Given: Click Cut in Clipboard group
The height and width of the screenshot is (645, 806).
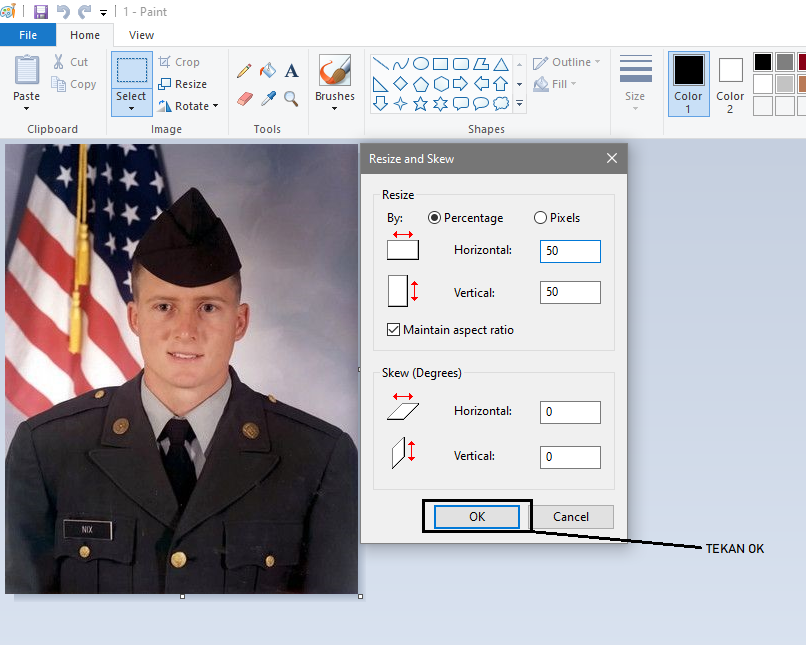Looking at the screenshot, I should pyautogui.click(x=71, y=62).
